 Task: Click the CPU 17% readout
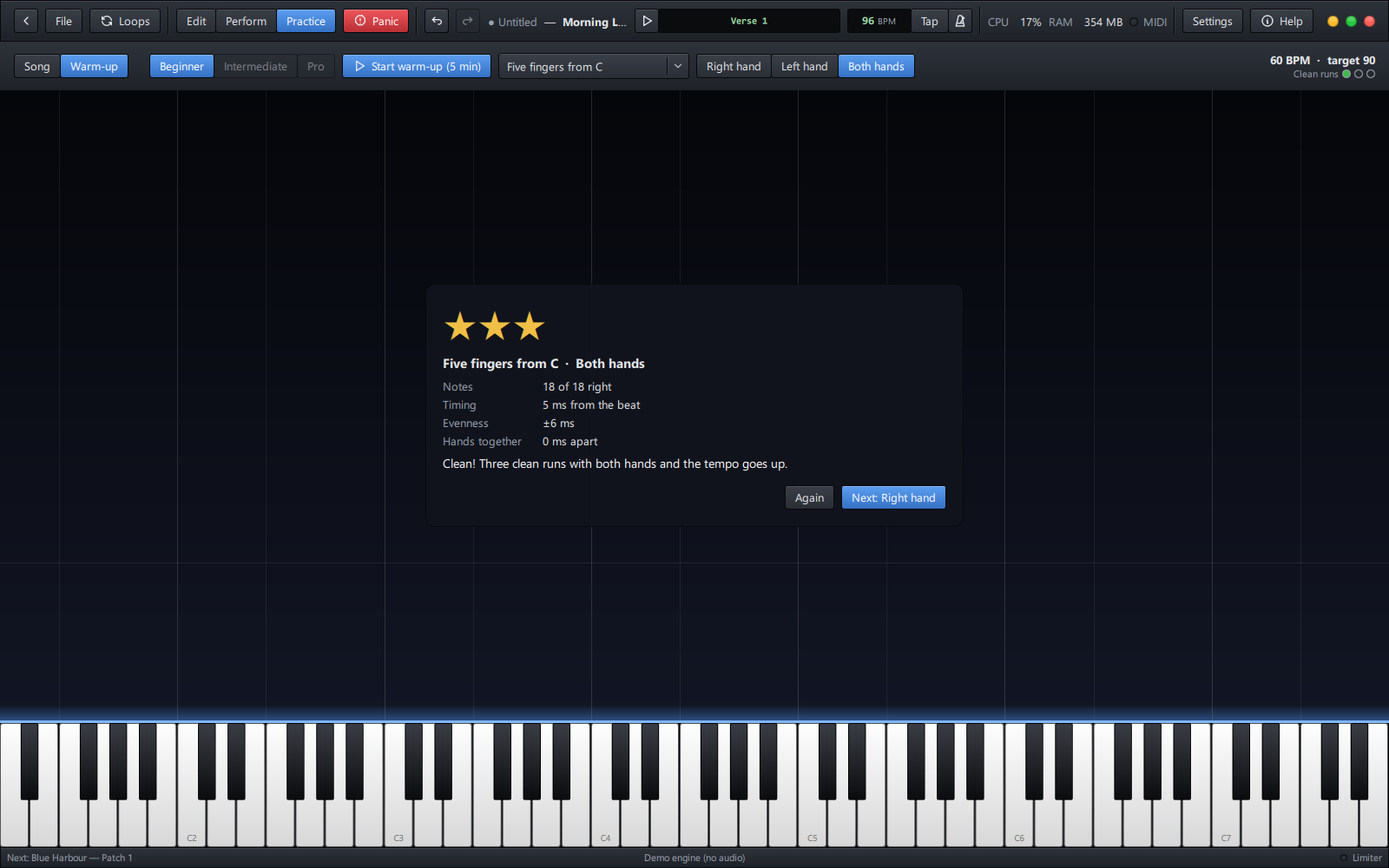(x=1014, y=22)
